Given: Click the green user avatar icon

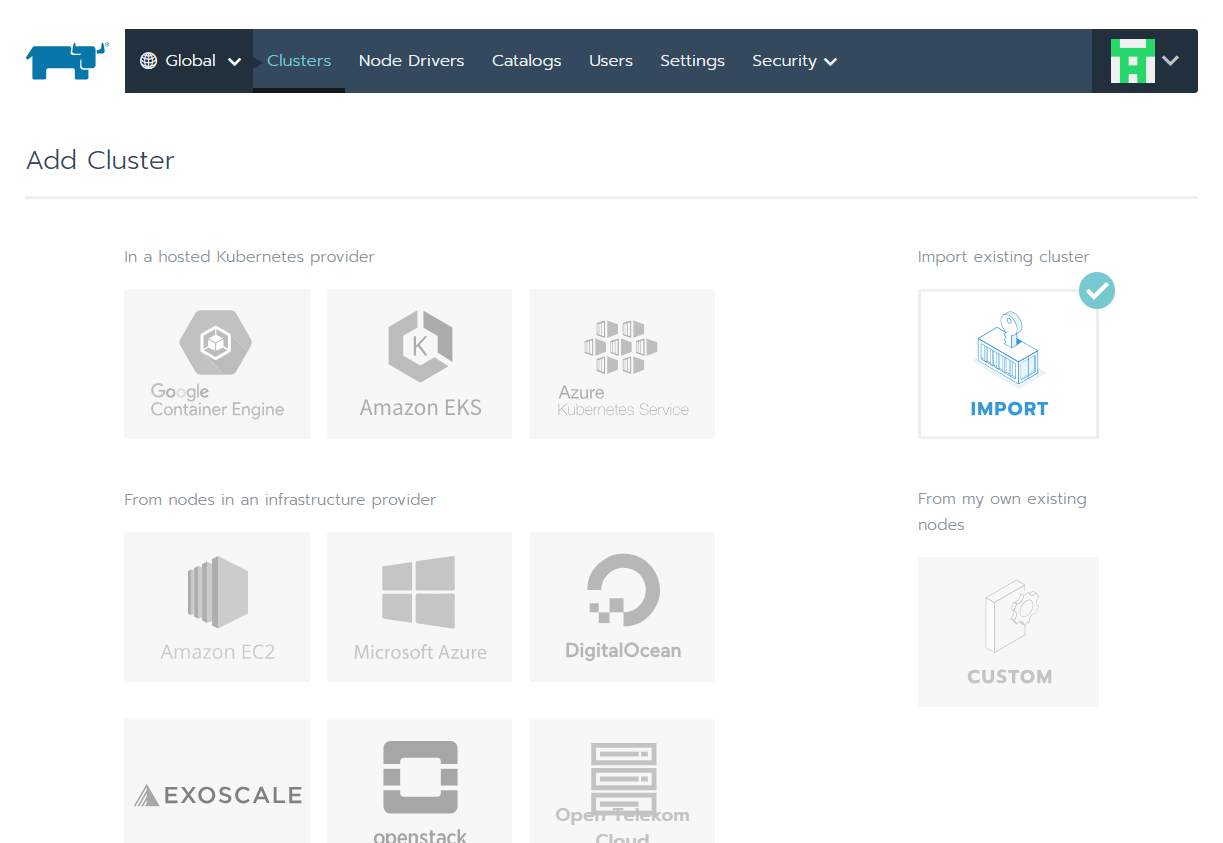Looking at the screenshot, I should click(x=1132, y=61).
